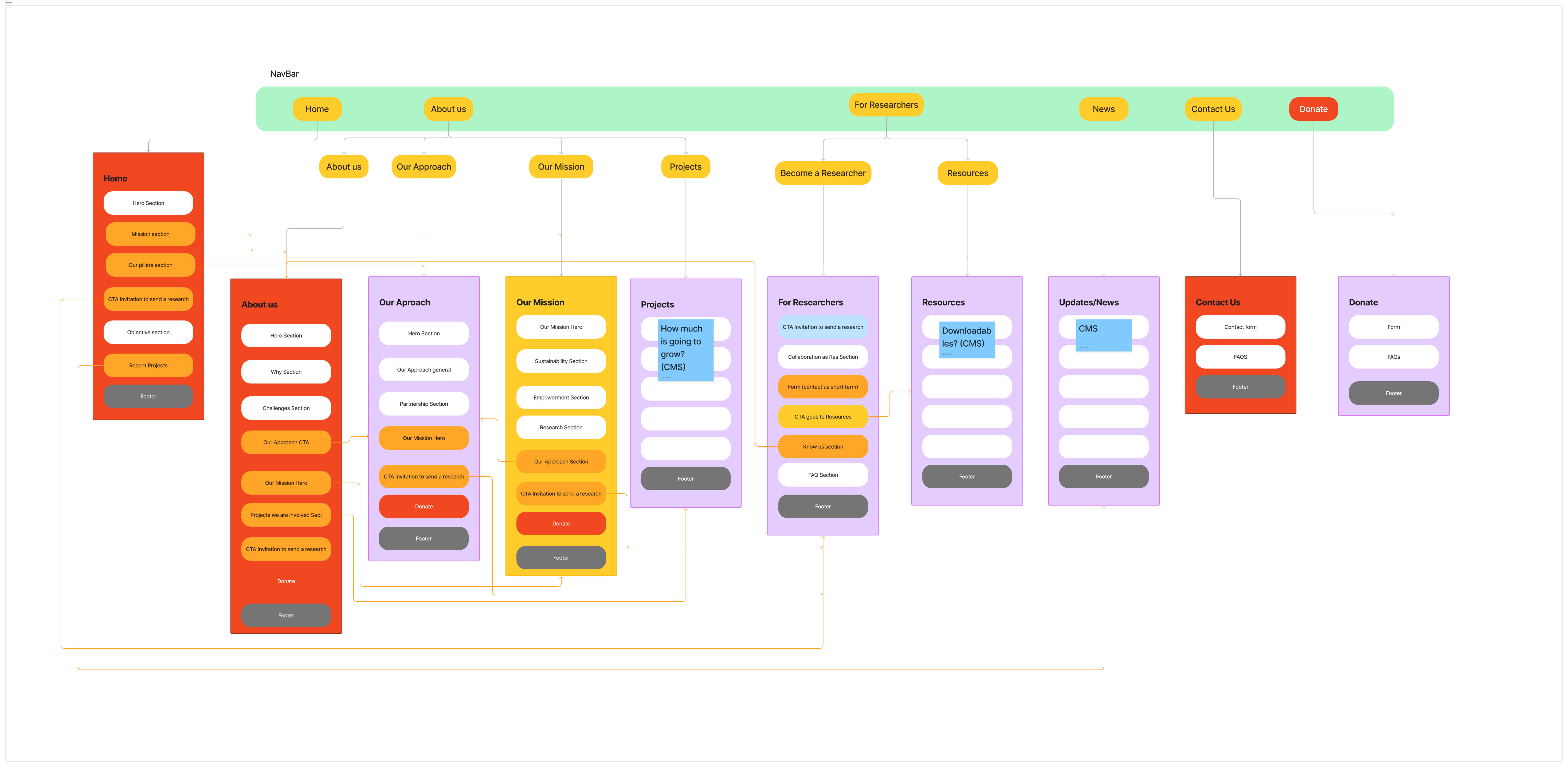Select Donate block in the Our Aproach frame
The width and height of the screenshot is (1568, 767).
424,506
